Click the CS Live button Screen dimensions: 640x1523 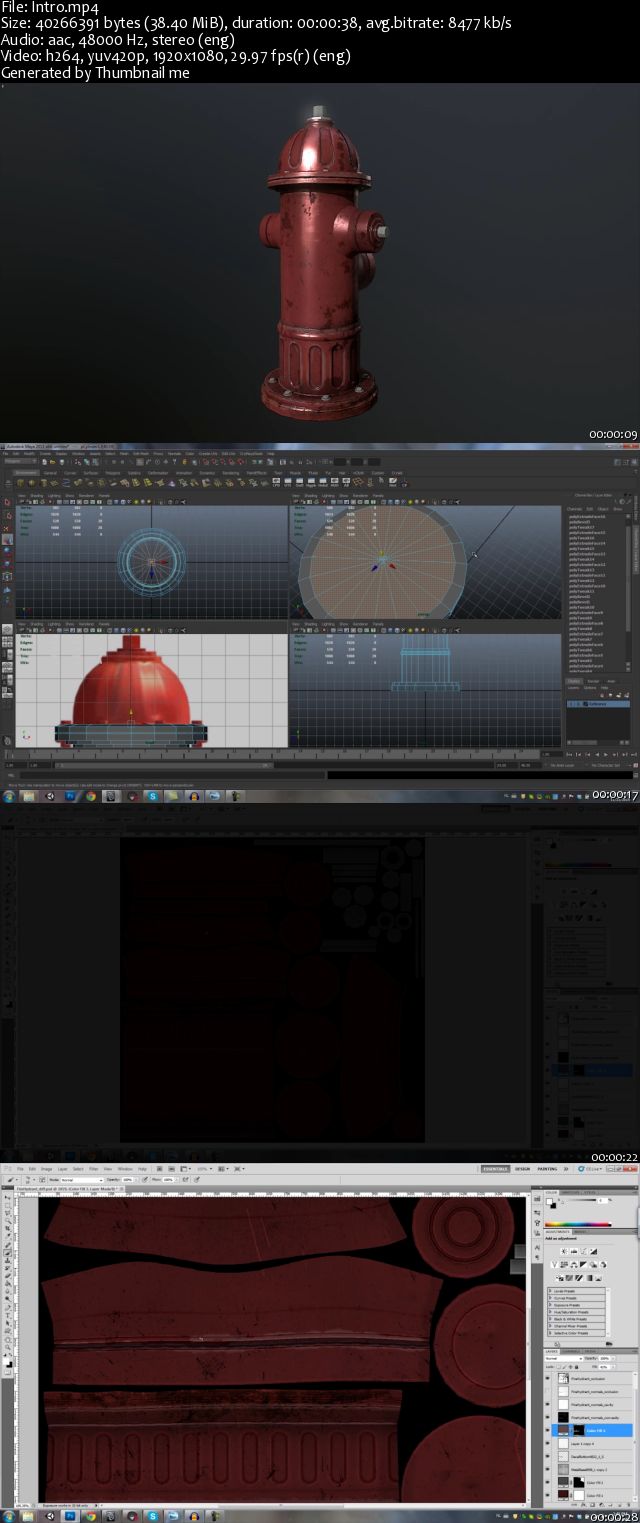[589, 1169]
